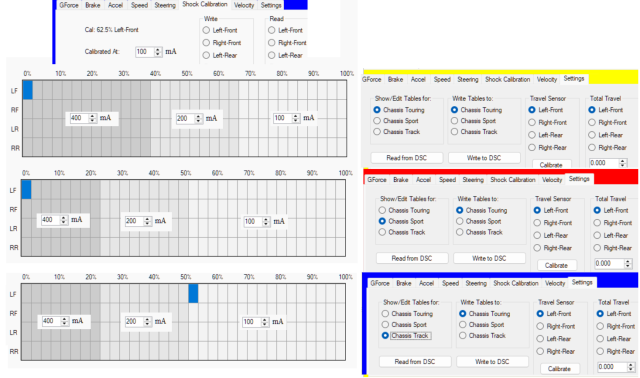Viewport: 640px width, 378px height.
Task: Increase Calibrated At value with up arrow
Action: click(158, 50)
